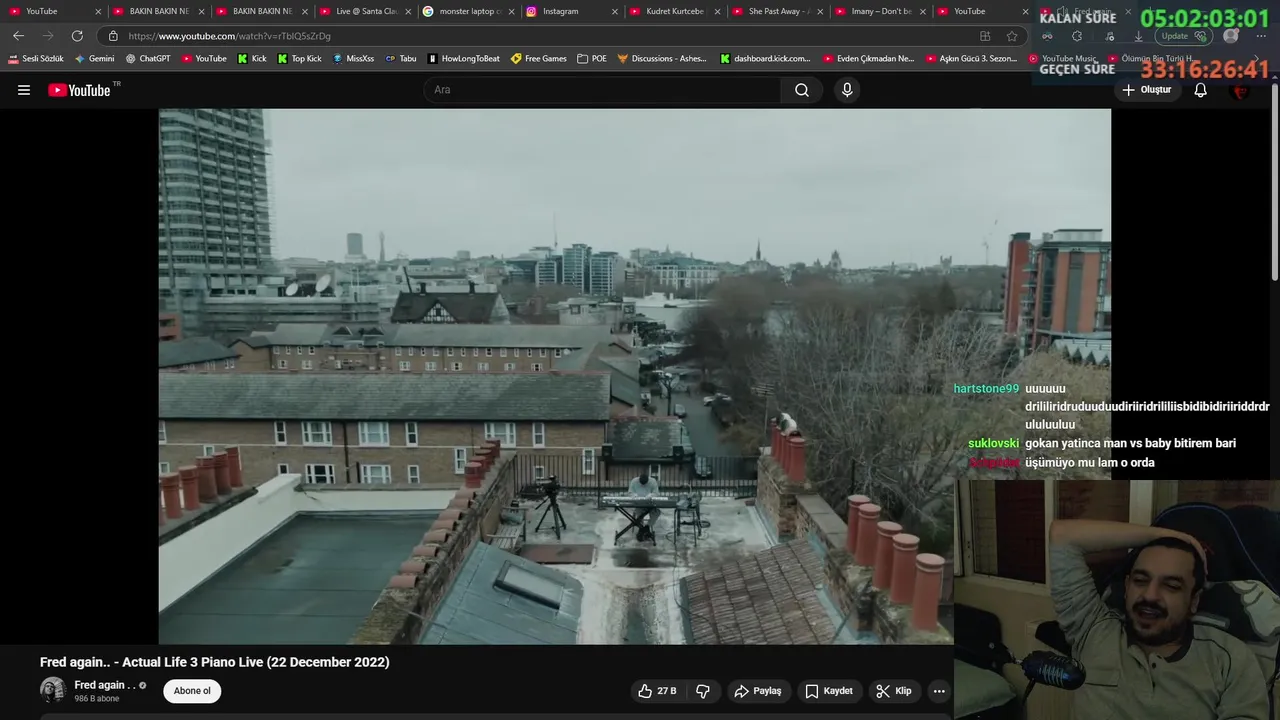Open dashboard.kick.com bookmark

pos(766,59)
